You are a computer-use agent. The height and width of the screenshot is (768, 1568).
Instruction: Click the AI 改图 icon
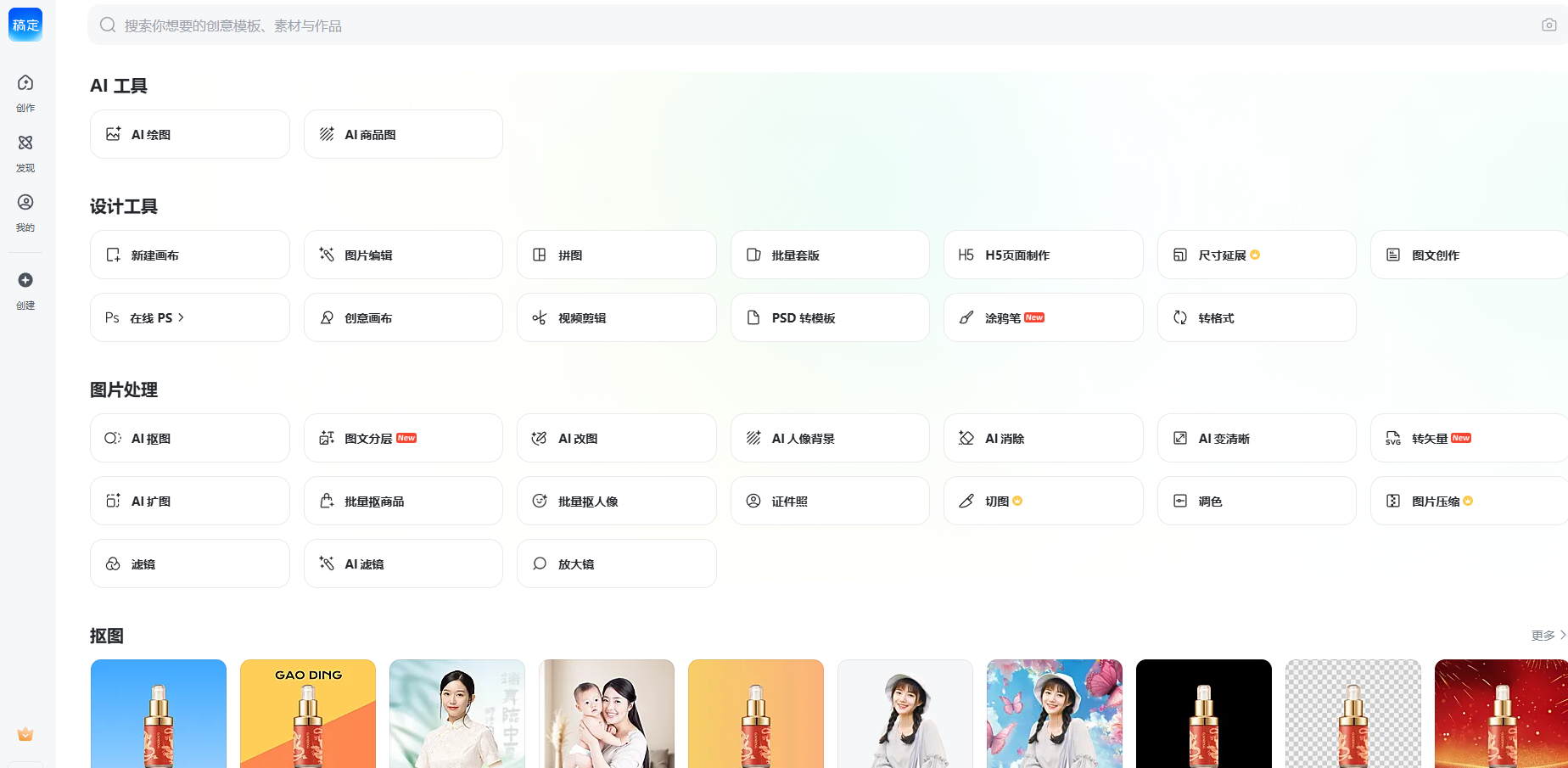[x=540, y=438]
